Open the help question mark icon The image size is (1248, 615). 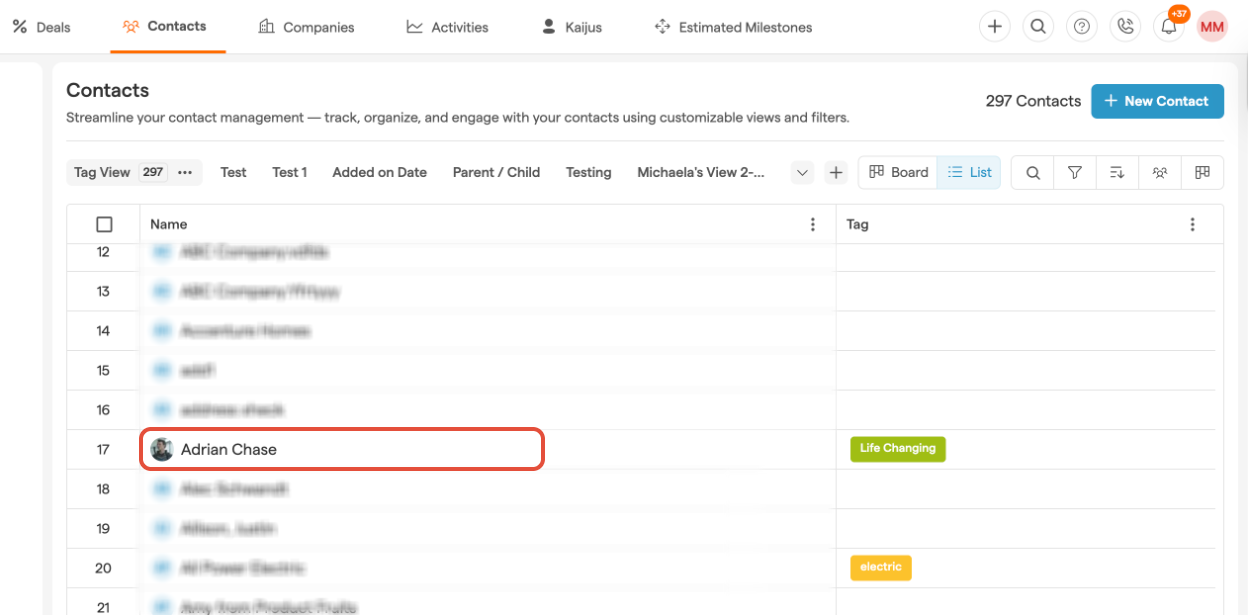[x=1081, y=27]
